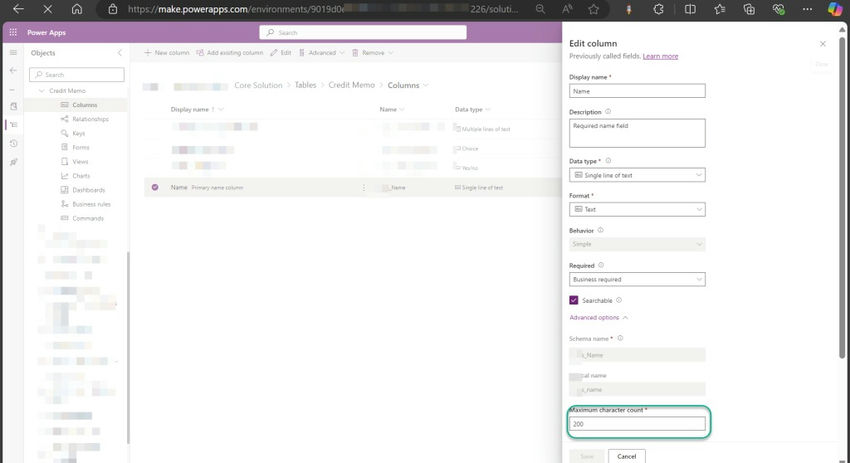Image resolution: width=850 pixels, height=463 pixels.
Task: Click the back arrow in the left rail
Action: coord(14,70)
